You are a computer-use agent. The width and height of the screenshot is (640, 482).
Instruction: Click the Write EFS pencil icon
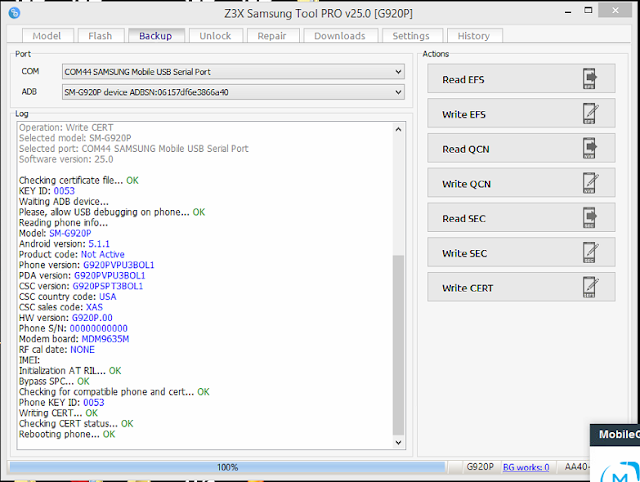pos(590,113)
